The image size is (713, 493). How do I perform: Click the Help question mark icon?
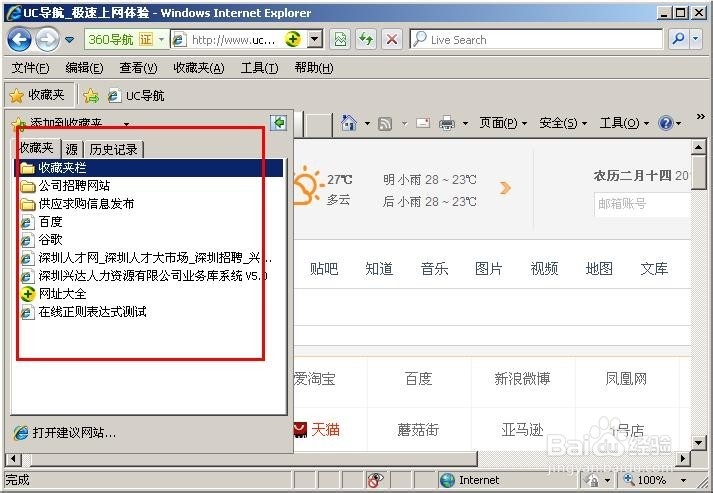666,123
